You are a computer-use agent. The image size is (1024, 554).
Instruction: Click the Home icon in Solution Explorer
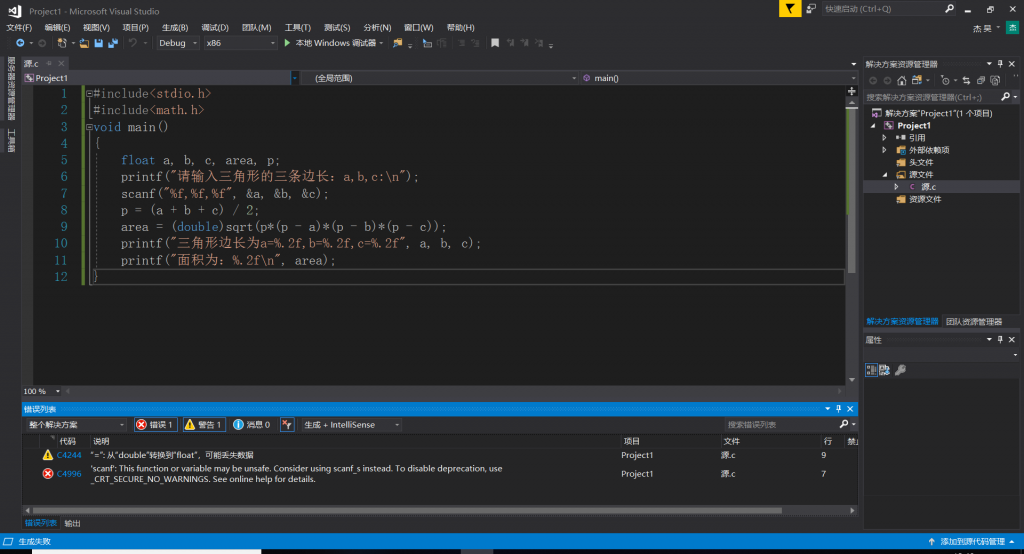[901, 80]
